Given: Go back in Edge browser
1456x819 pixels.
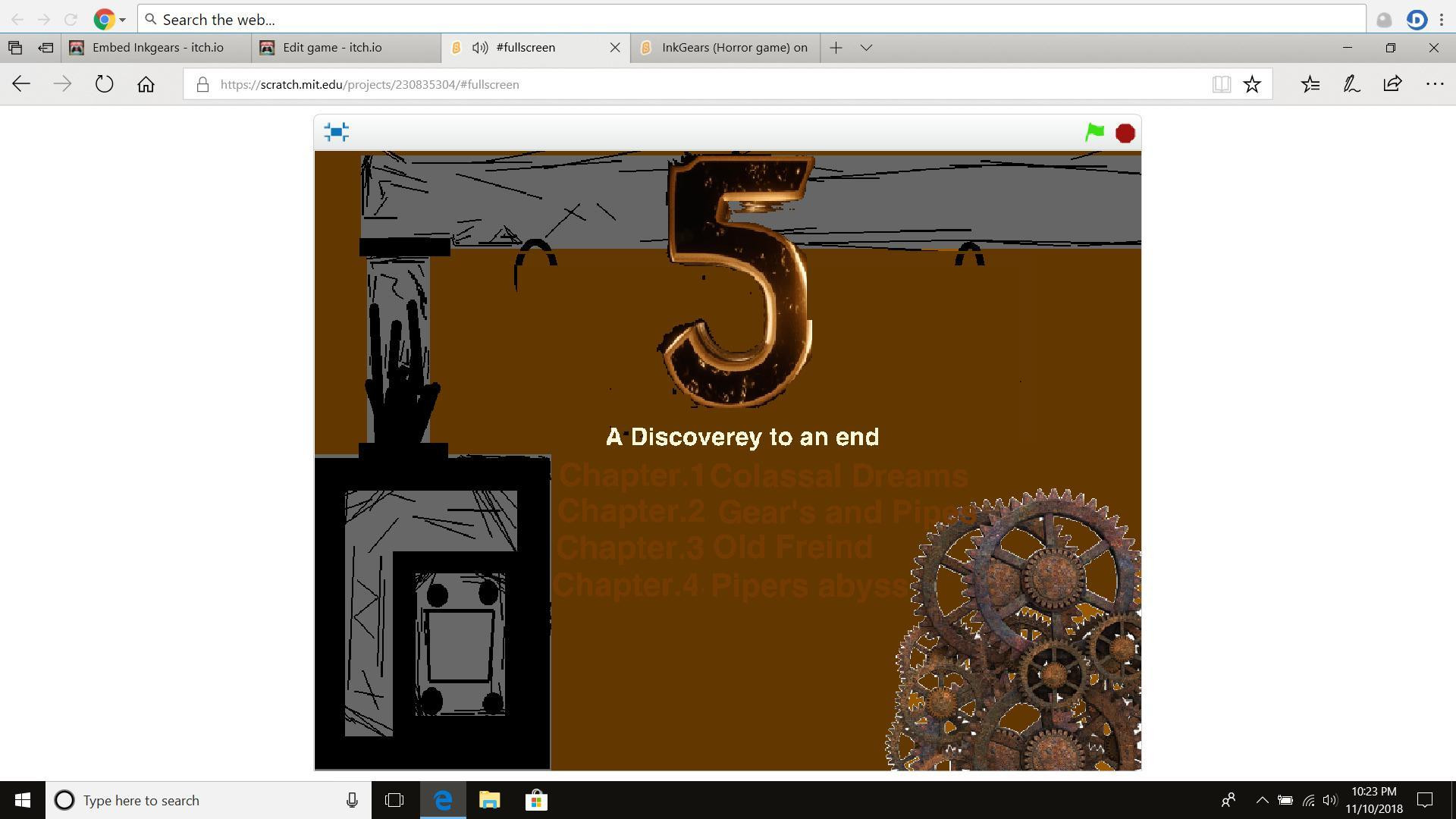Looking at the screenshot, I should [21, 84].
